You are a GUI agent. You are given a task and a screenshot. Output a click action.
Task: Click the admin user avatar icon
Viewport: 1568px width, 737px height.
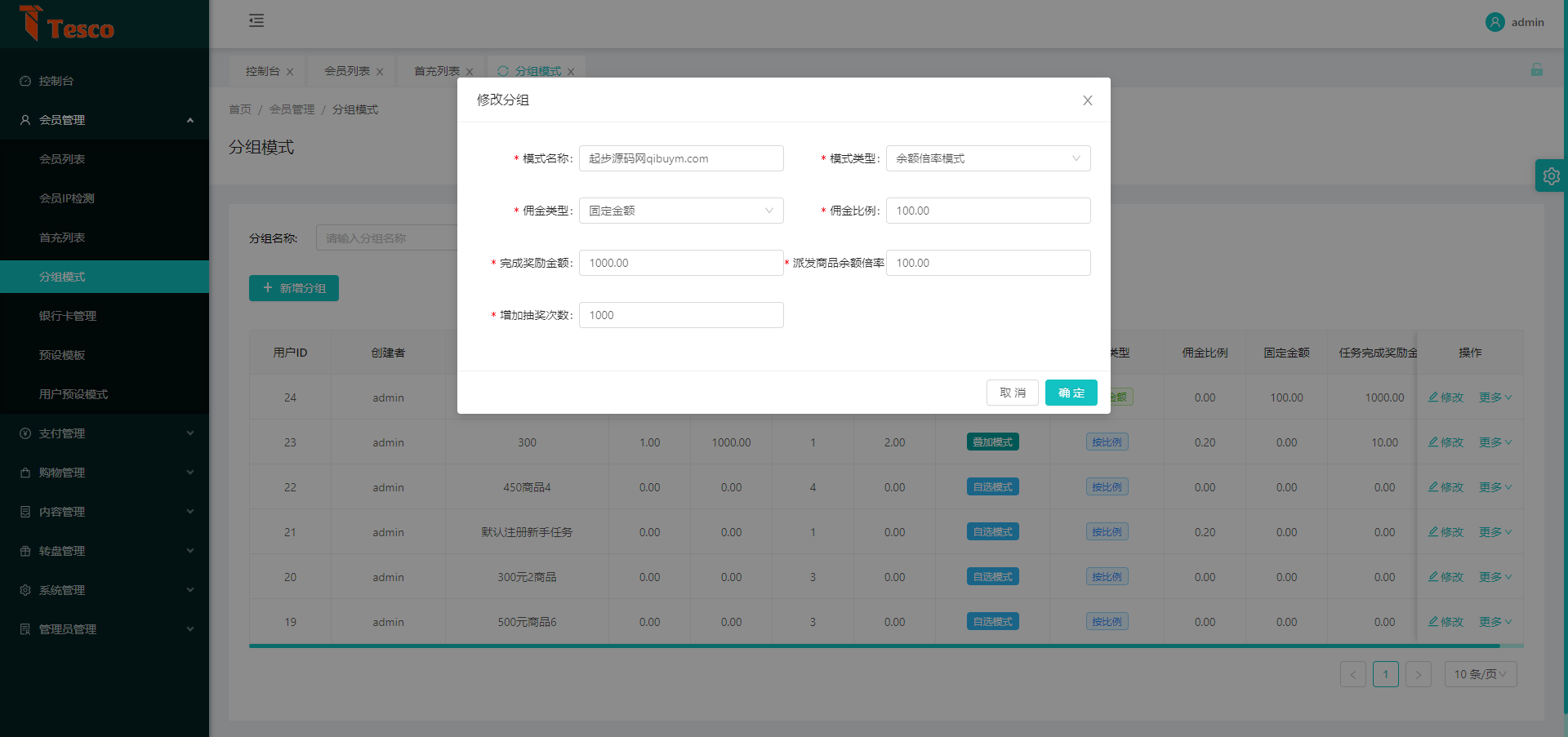pyautogui.click(x=1494, y=22)
